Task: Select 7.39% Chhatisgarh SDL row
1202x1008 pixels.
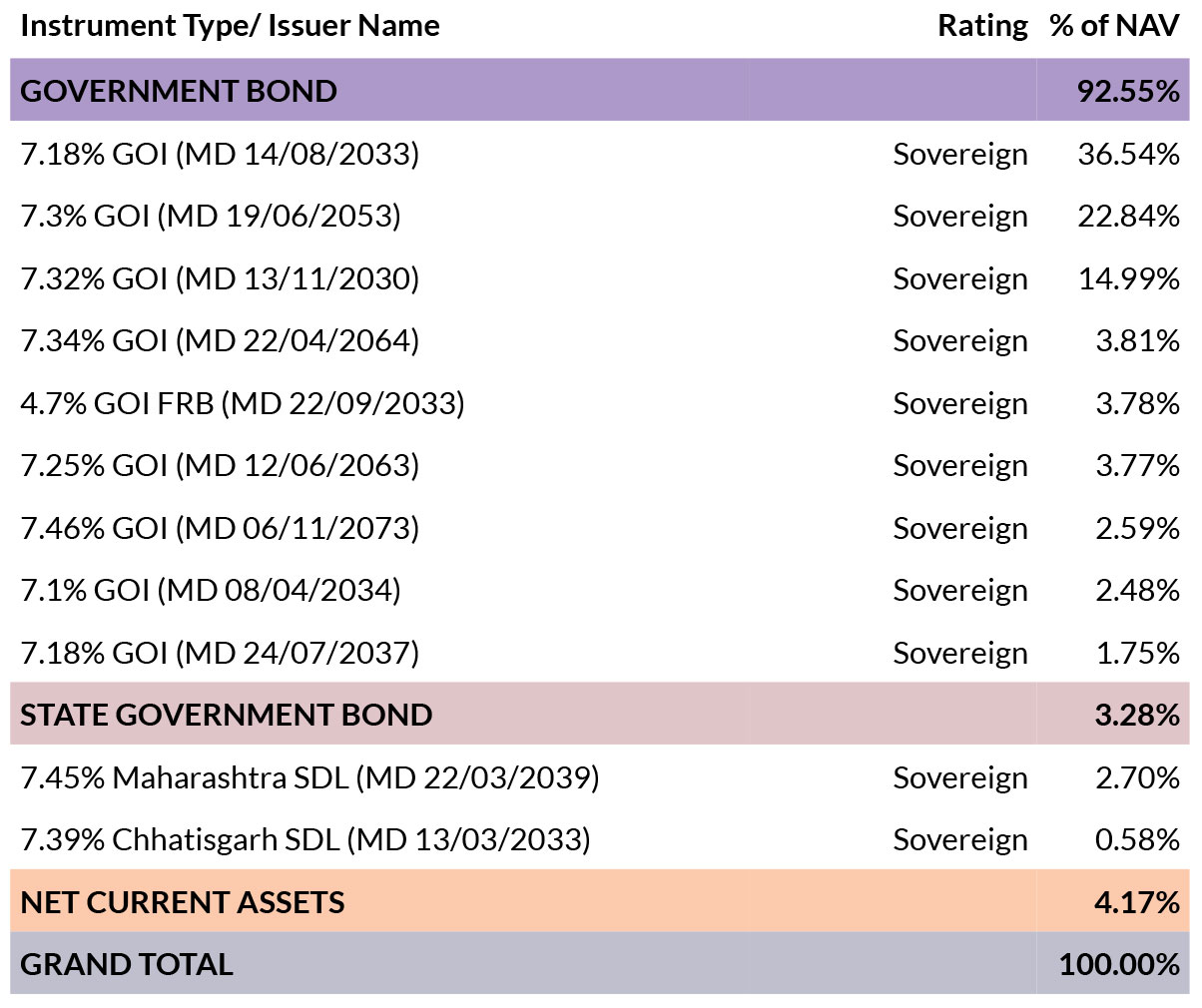Action: 600,839
